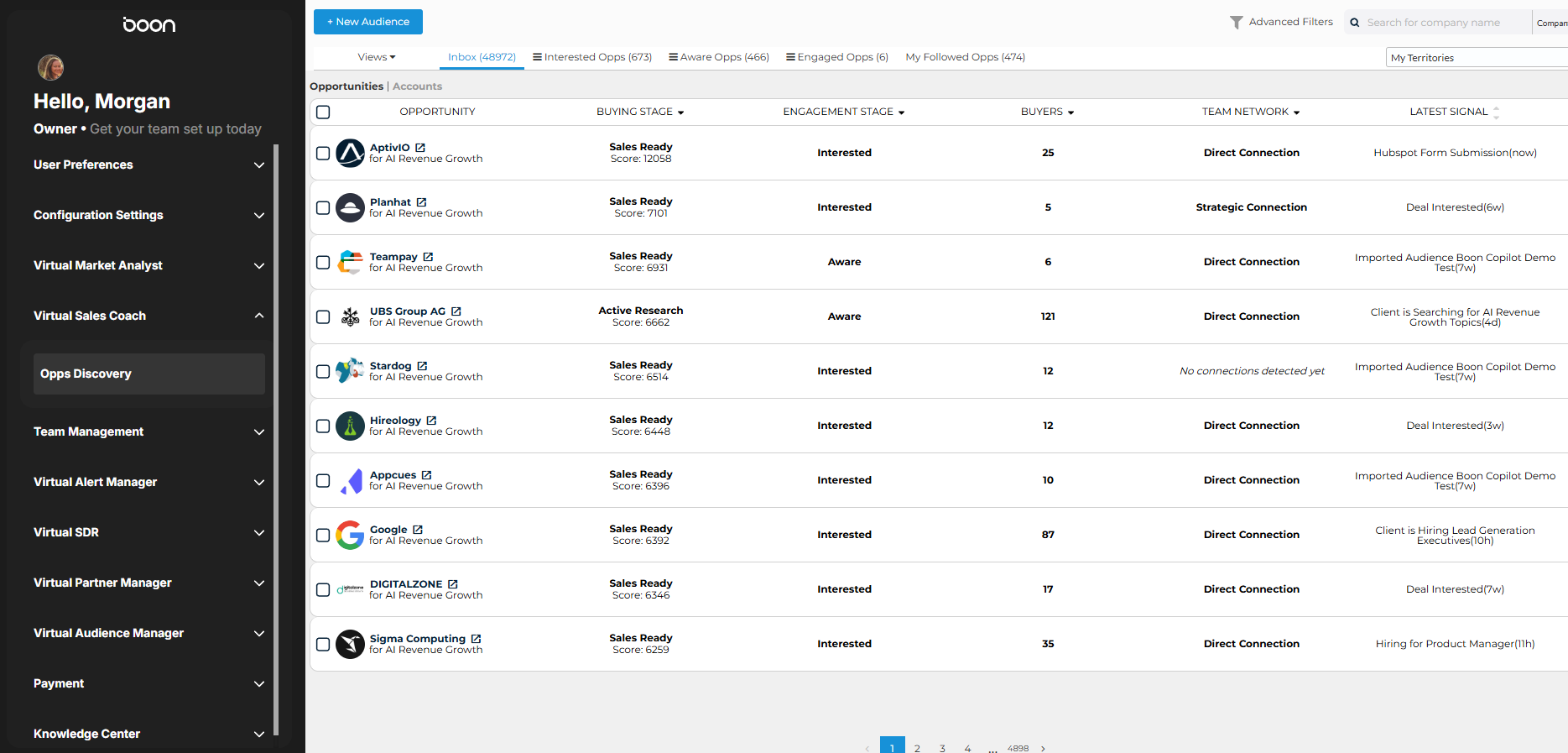Screen dimensions: 1568x753
Task: Check the Planhat row checkbox
Action: pyautogui.click(x=323, y=207)
